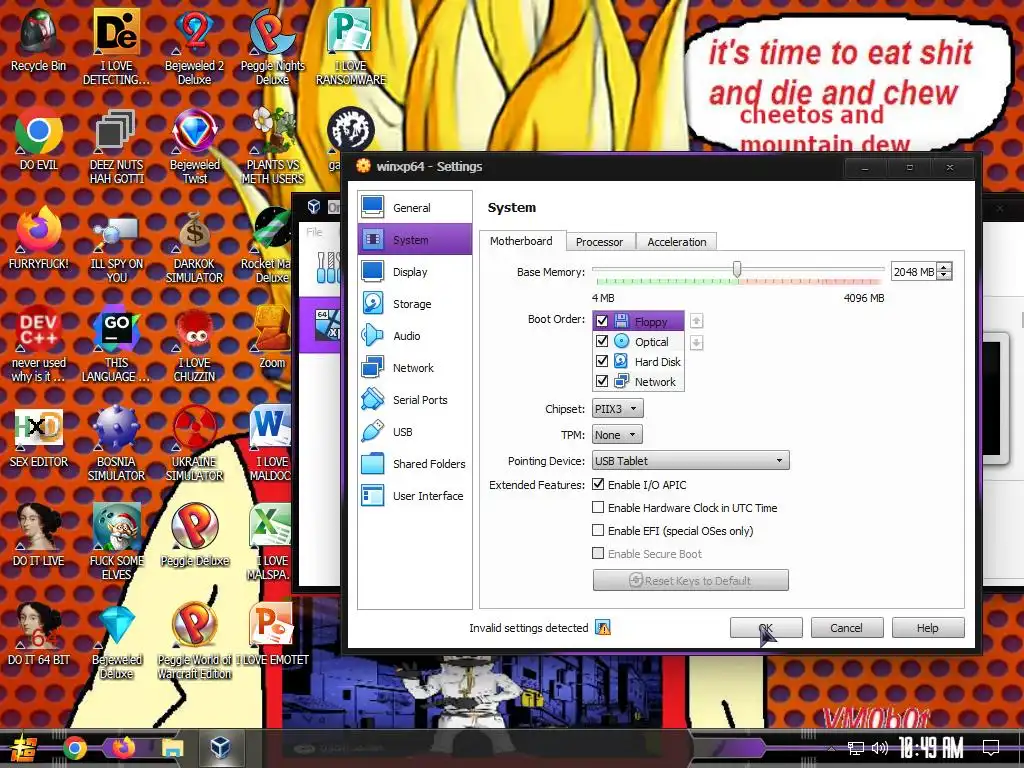Screen dimensions: 1024x768
Task: Launch the FURRYFUCK! Firefox shortcut
Action: coord(39,238)
